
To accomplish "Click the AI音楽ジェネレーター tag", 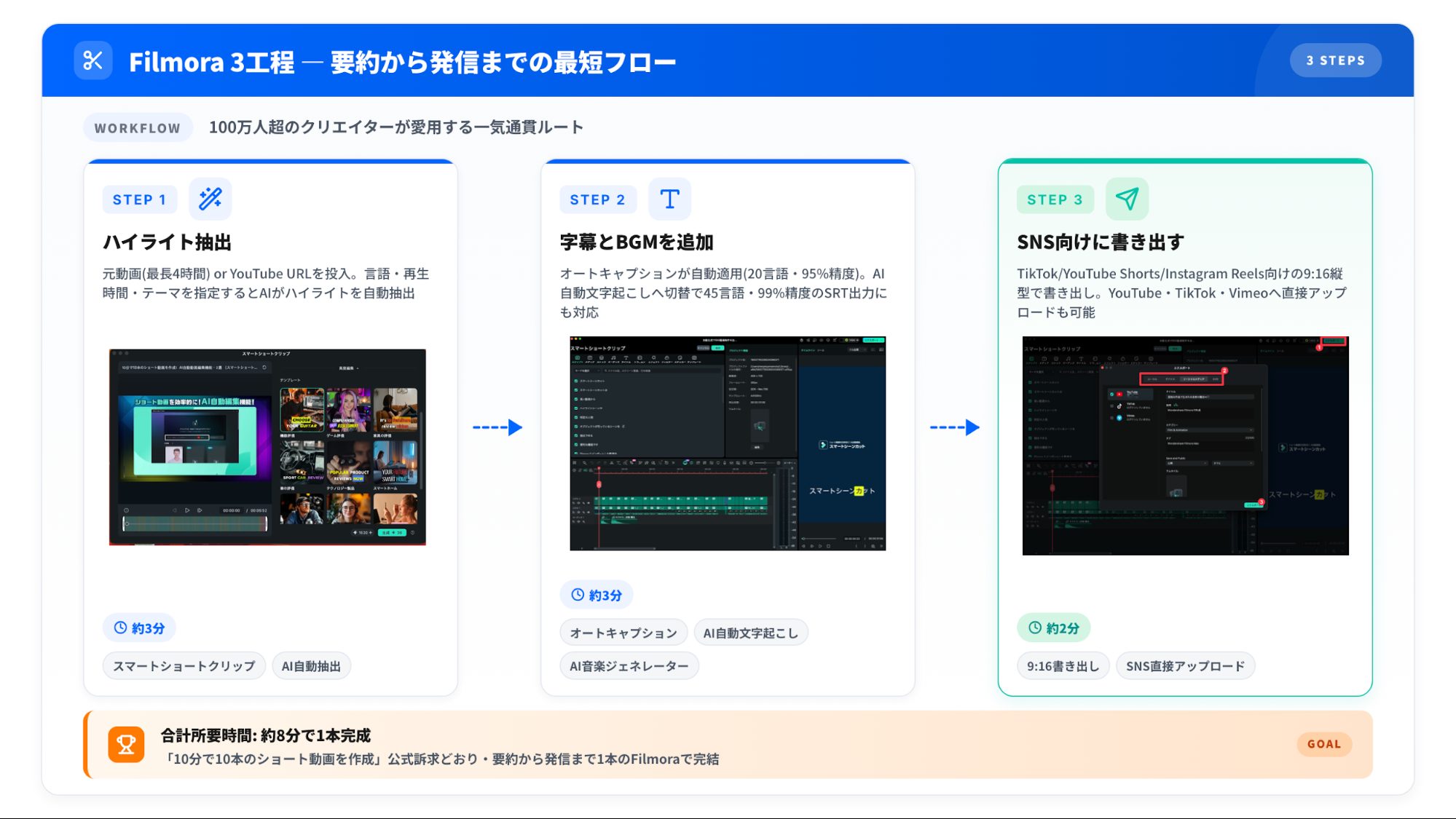I will (x=629, y=666).
